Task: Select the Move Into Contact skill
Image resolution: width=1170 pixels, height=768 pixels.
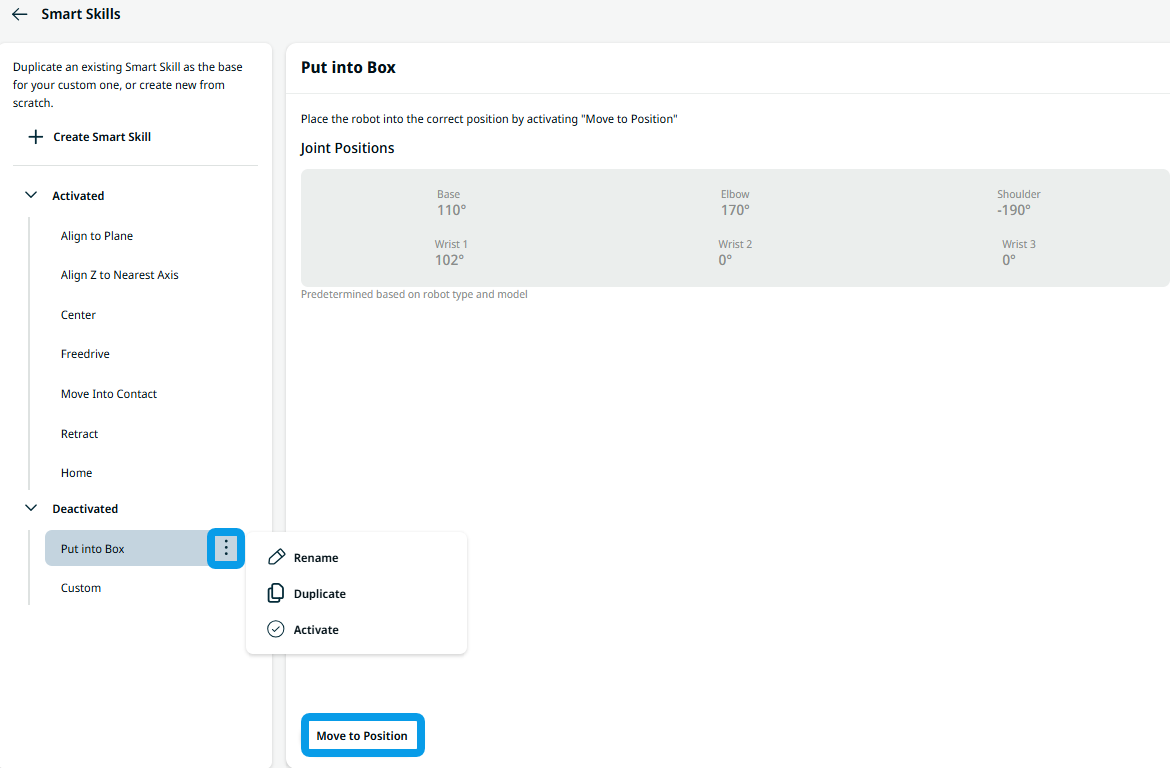Action: (x=109, y=394)
